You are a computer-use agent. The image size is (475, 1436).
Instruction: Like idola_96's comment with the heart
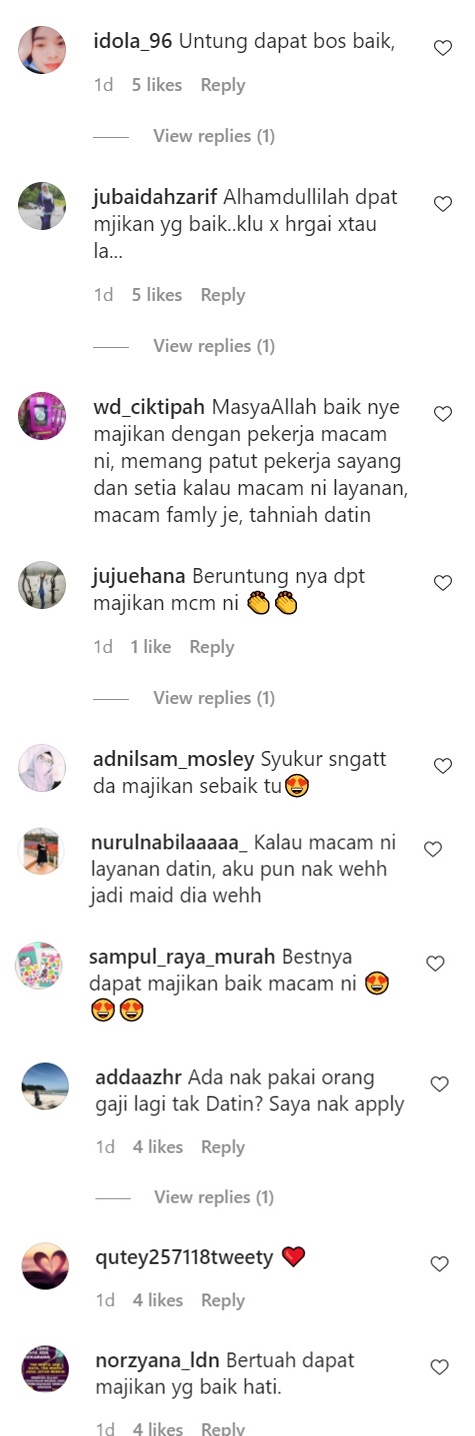point(443,48)
